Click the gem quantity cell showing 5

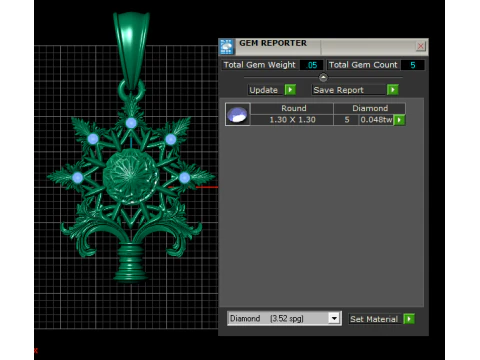(347, 120)
